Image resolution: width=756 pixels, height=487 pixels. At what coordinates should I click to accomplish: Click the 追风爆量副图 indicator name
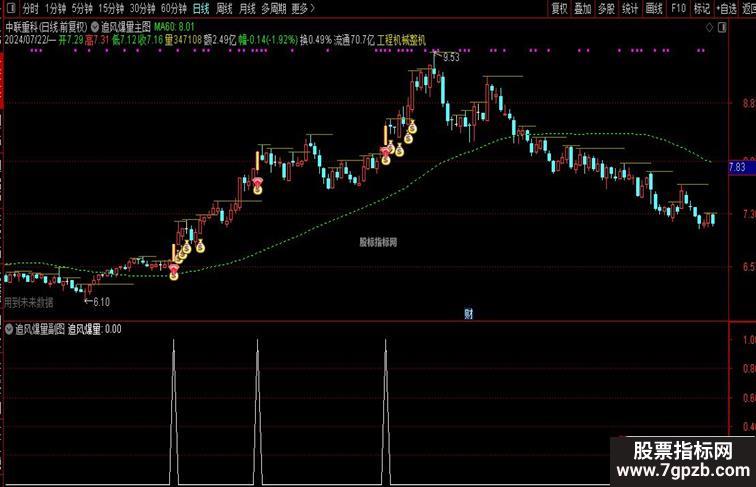pos(40,329)
